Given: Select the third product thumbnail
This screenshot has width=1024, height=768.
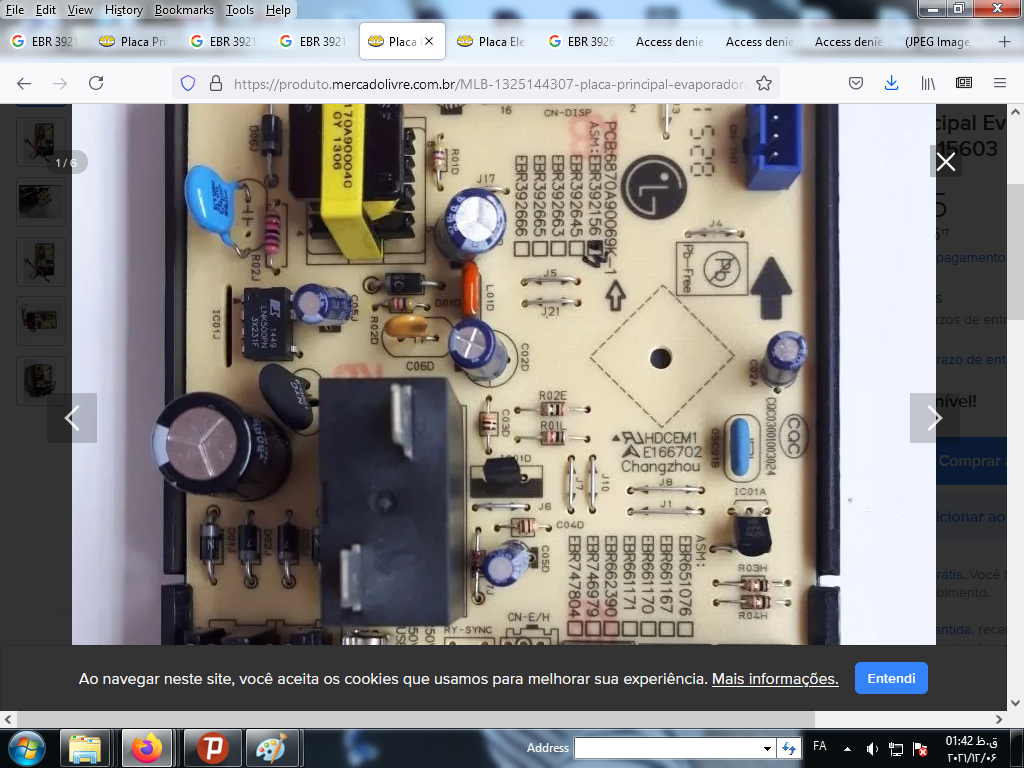Looking at the screenshot, I should point(41,262).
